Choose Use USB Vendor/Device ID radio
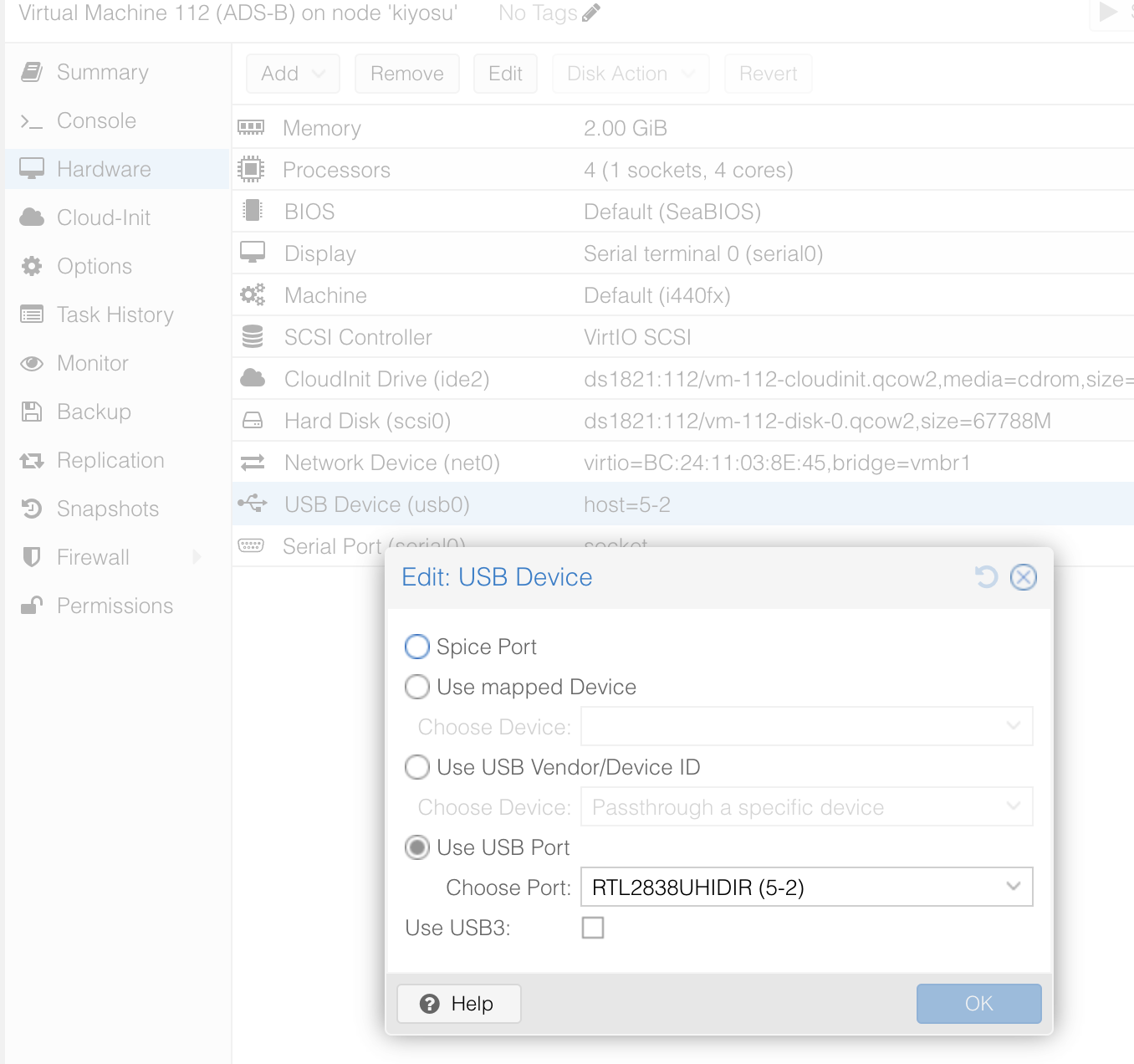The image size is (1134, 1064). [x=417, y=767]
